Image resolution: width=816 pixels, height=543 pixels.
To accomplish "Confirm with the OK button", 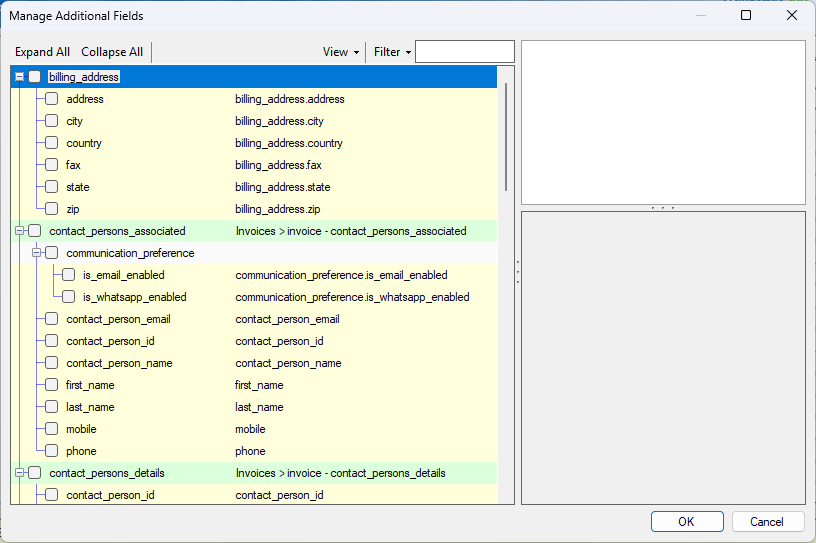I will click(687, 522).
